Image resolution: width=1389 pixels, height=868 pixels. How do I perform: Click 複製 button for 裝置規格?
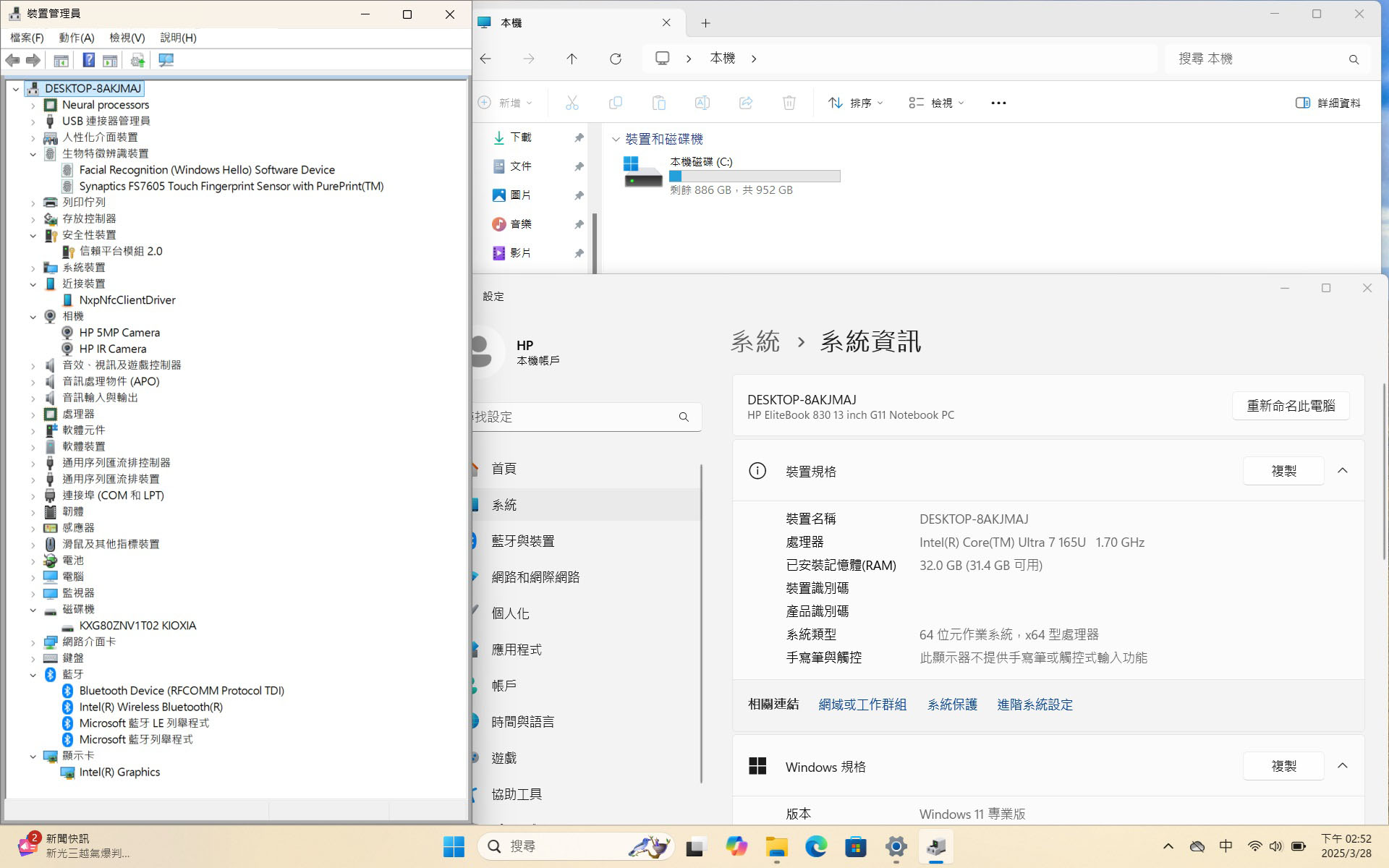(1283, 471)
